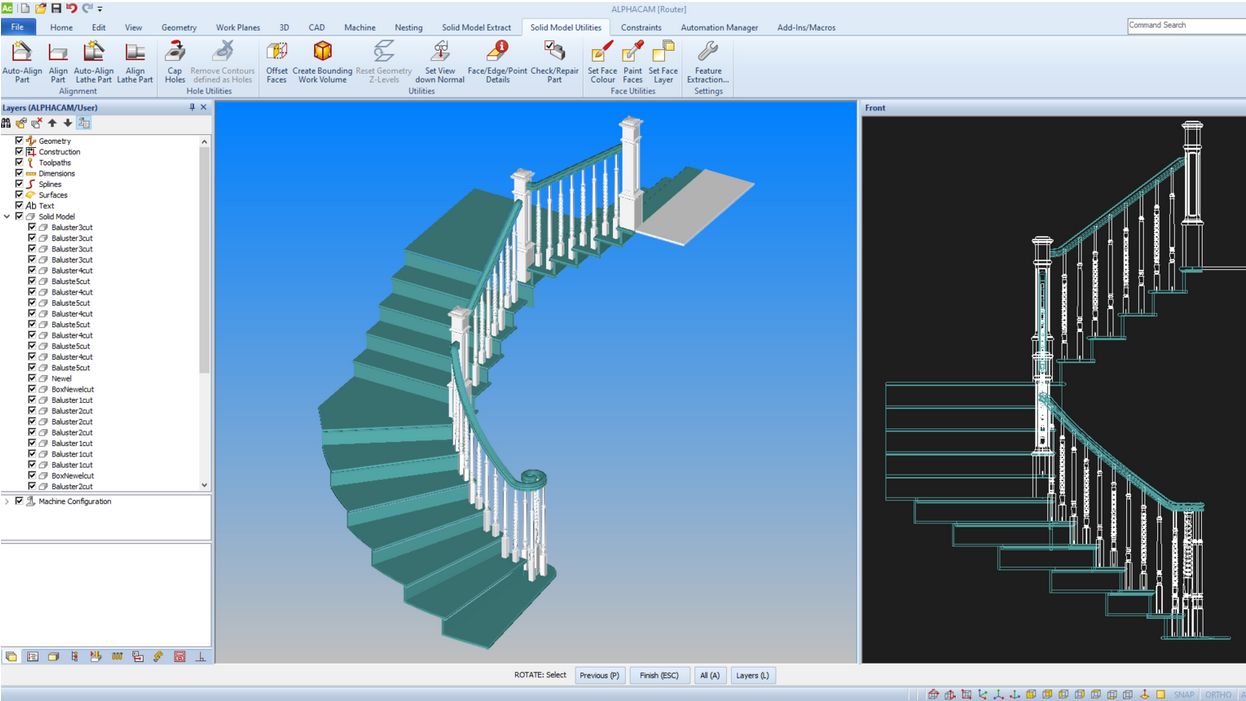Click binoculars find icon in Layers panel
Image resolution: width=1246 pixels, height=701 pixels.
click(x=7, y=123)
